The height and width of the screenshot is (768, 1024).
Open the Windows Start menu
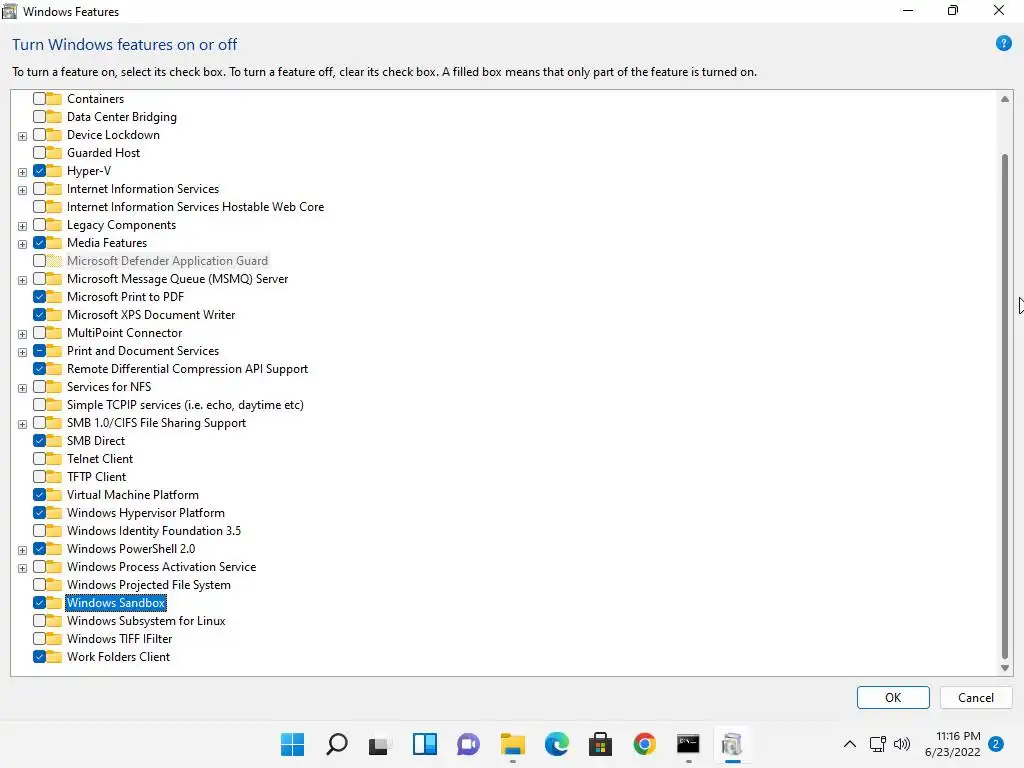tap(292, 744)
